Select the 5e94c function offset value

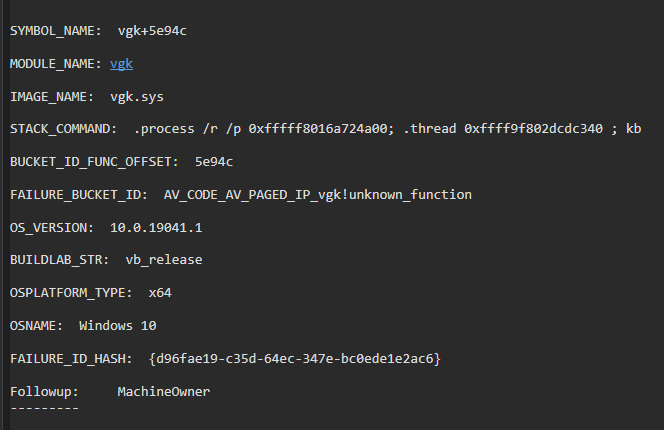[215, 161]
